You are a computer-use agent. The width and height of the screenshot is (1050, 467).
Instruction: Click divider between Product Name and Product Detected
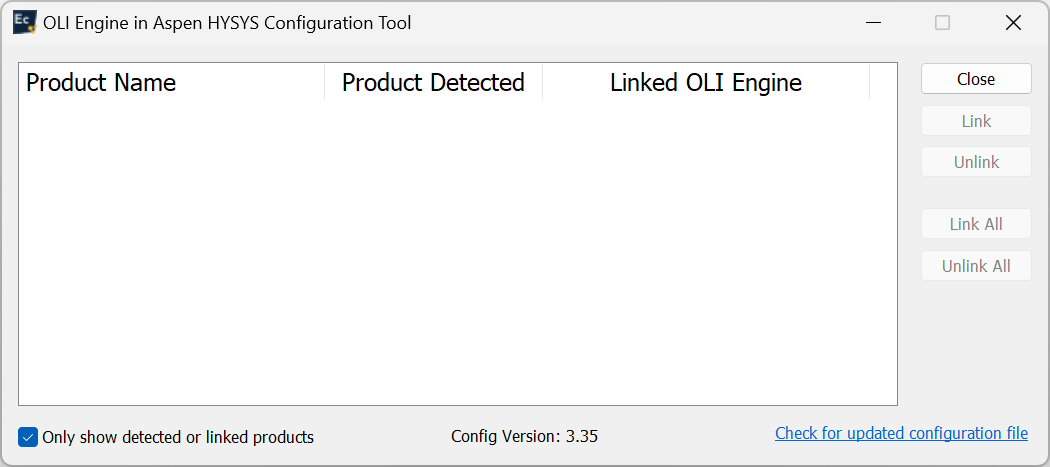click(x=325, y=83)
